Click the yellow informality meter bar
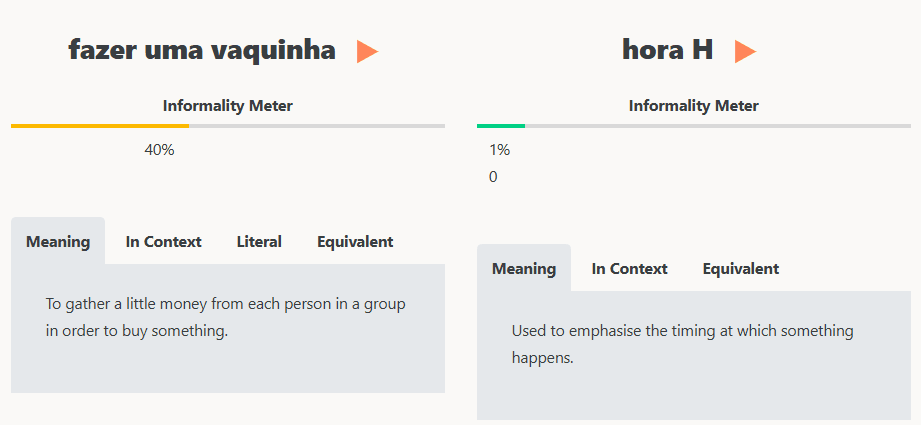 click(100, 126)
